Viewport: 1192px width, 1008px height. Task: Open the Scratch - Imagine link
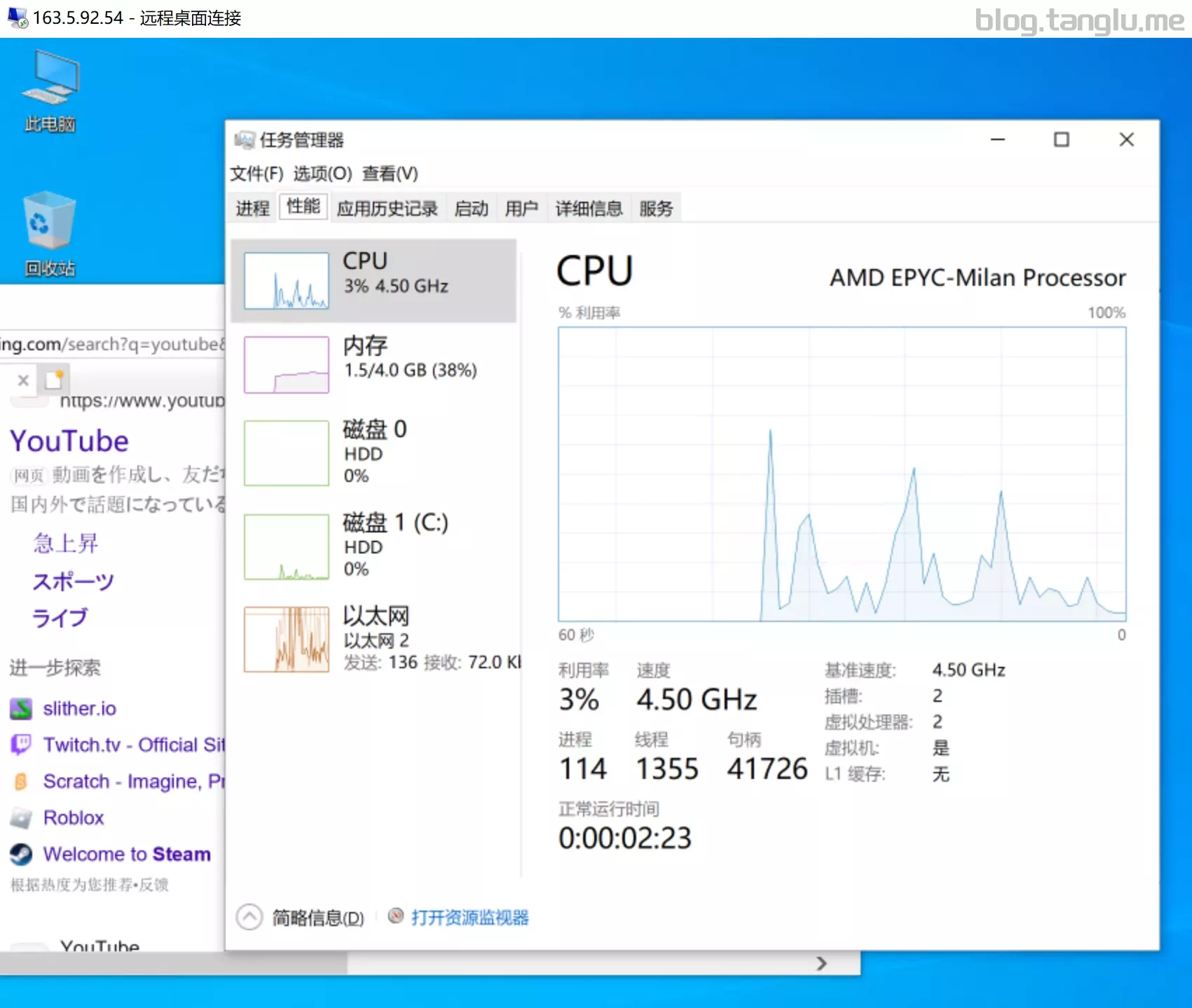(x=134, y=781)
